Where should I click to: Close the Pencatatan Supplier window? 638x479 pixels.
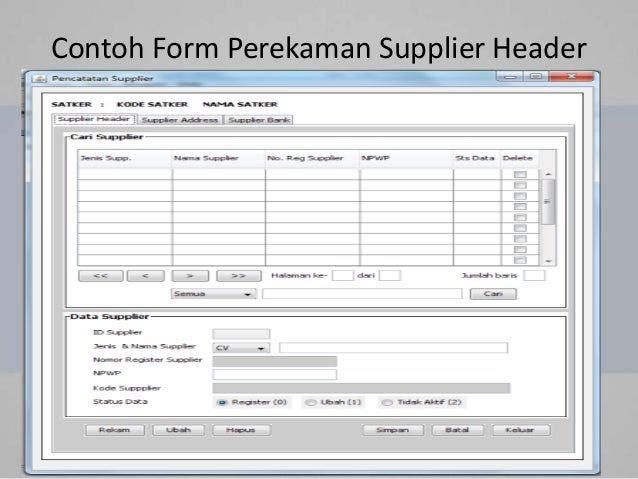click(x=571, y=77)
